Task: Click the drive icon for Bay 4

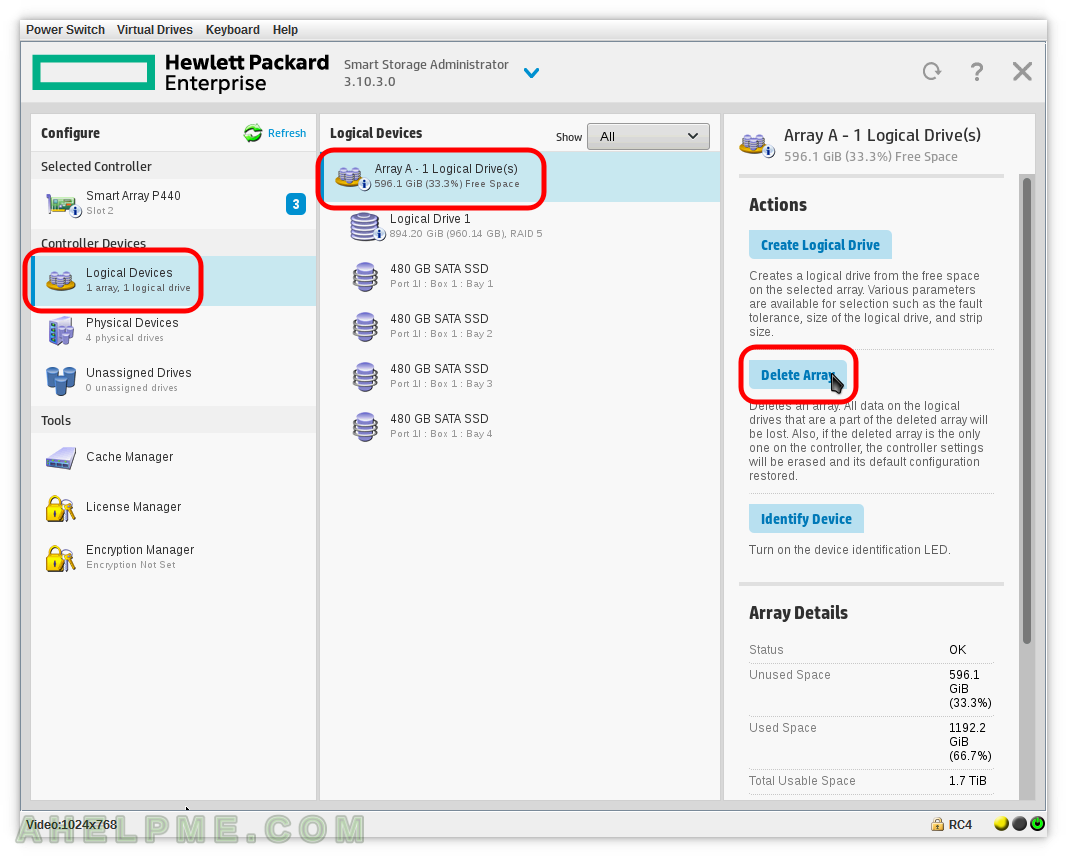Action: click(x=365, y=427)
